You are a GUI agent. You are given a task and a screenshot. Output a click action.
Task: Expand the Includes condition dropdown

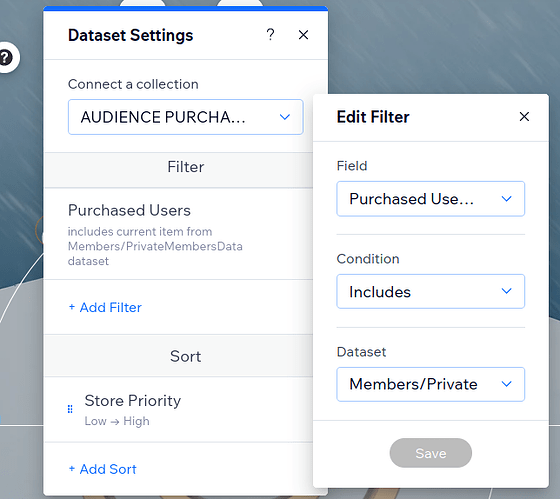click(430, 291)
